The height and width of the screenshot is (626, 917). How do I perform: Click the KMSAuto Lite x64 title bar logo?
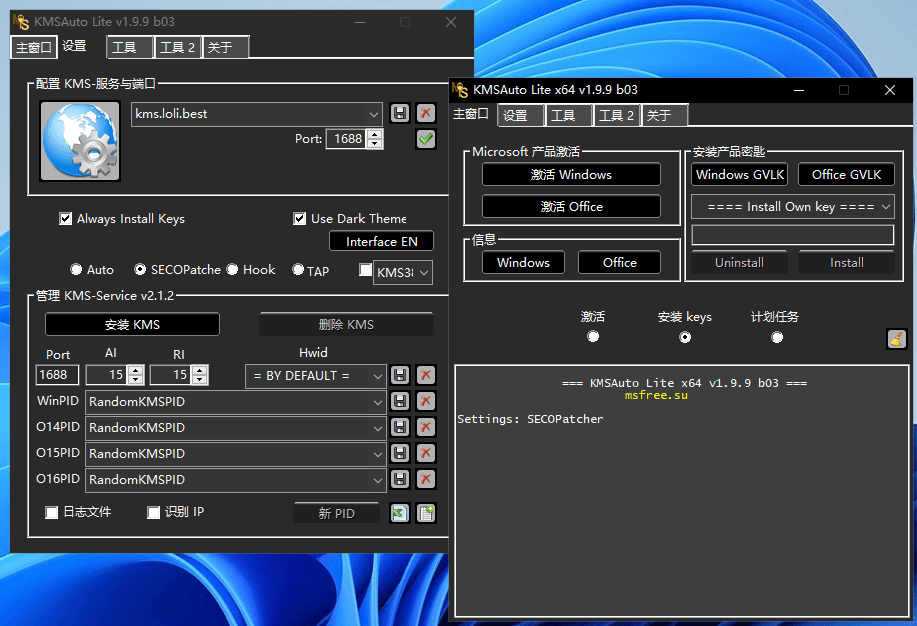pyautogui.click(x=460, y=90)
